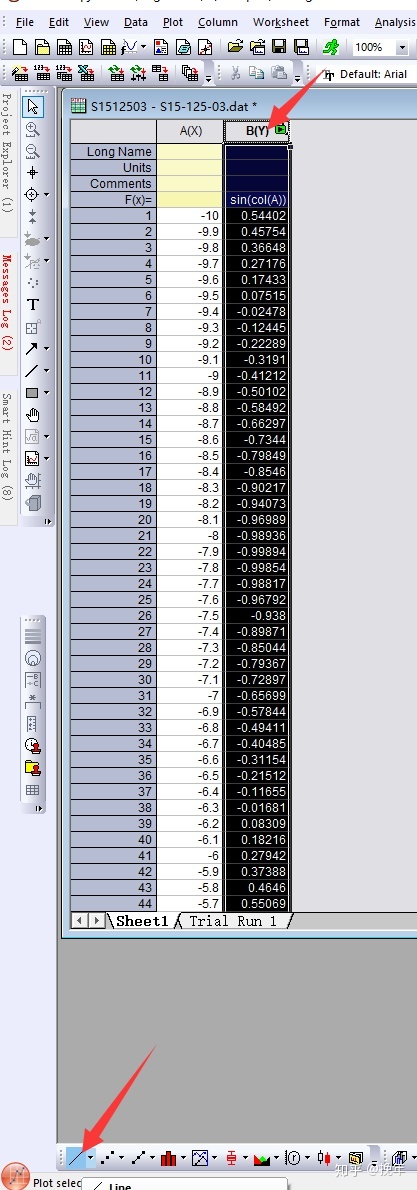Image resolution: width=417 pixels, height=1190 pixels.
Task: Click the Default: Arial font box
Action: point(368,74)
